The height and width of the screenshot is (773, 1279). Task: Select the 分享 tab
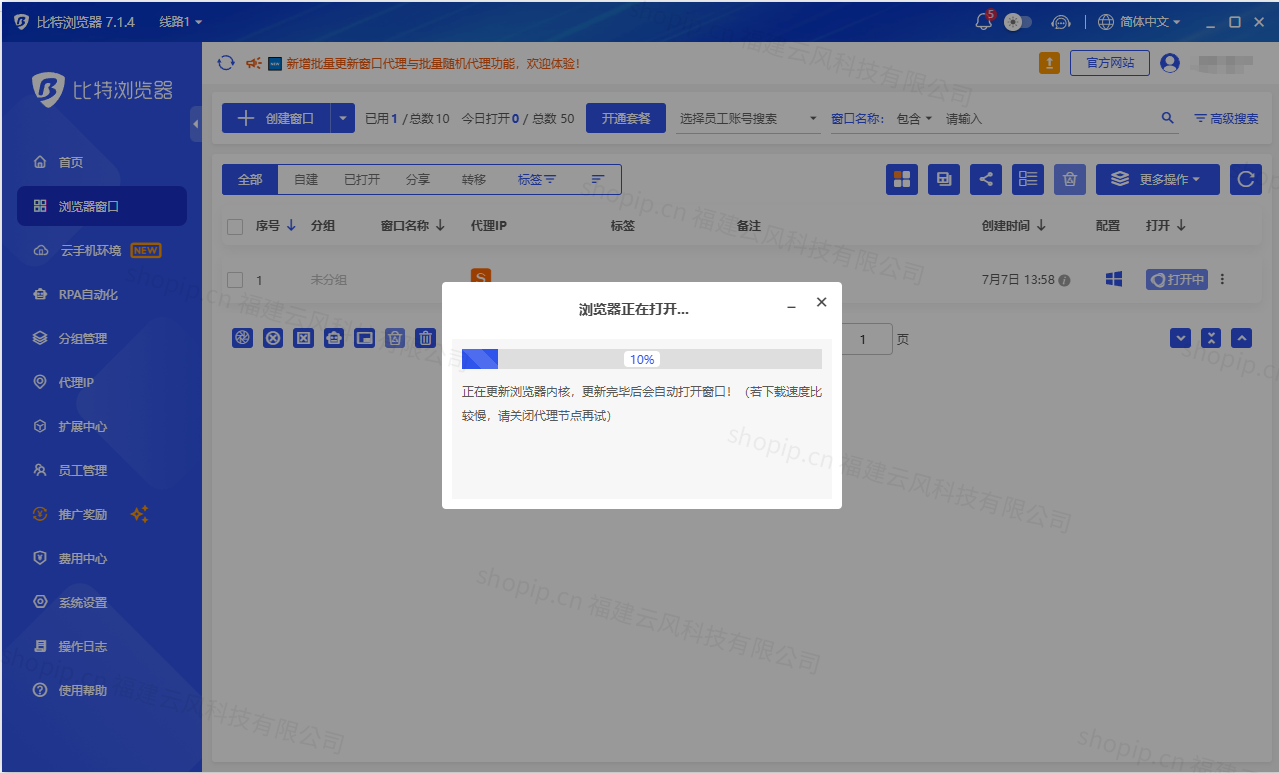click(x=418, y=180)
